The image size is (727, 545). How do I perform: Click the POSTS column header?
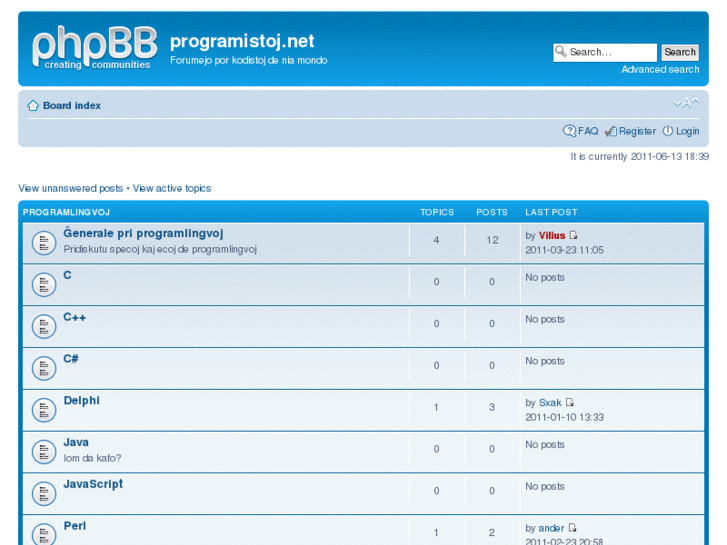click(x=492, y=212)
